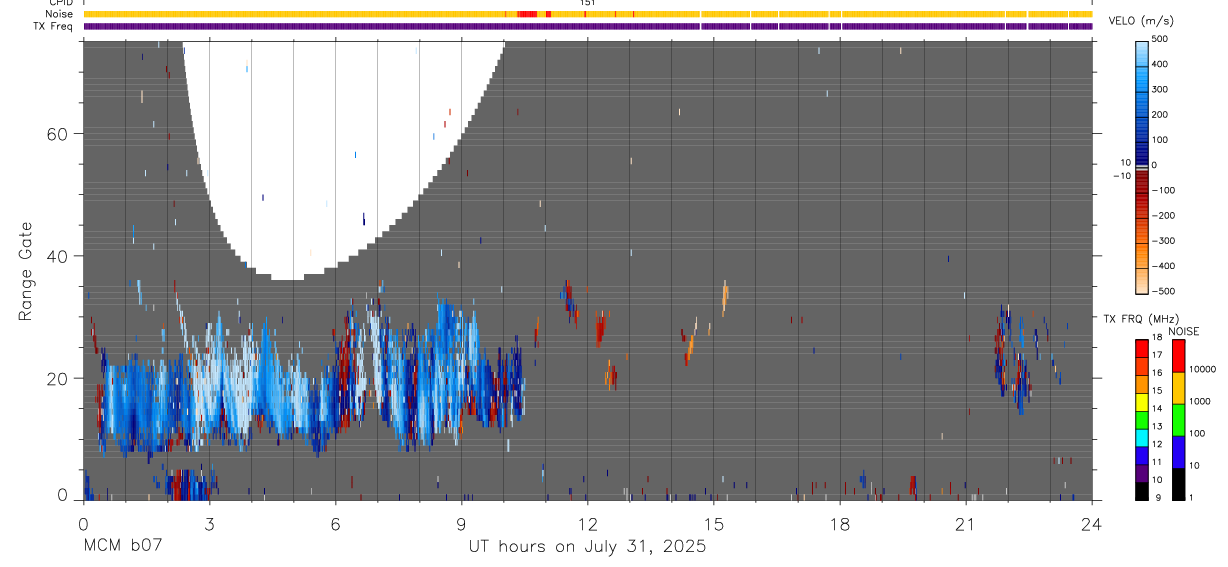Click velocity scale tick '-300'
This screenshot has height=567, width=1228.
pos(1163,241)
